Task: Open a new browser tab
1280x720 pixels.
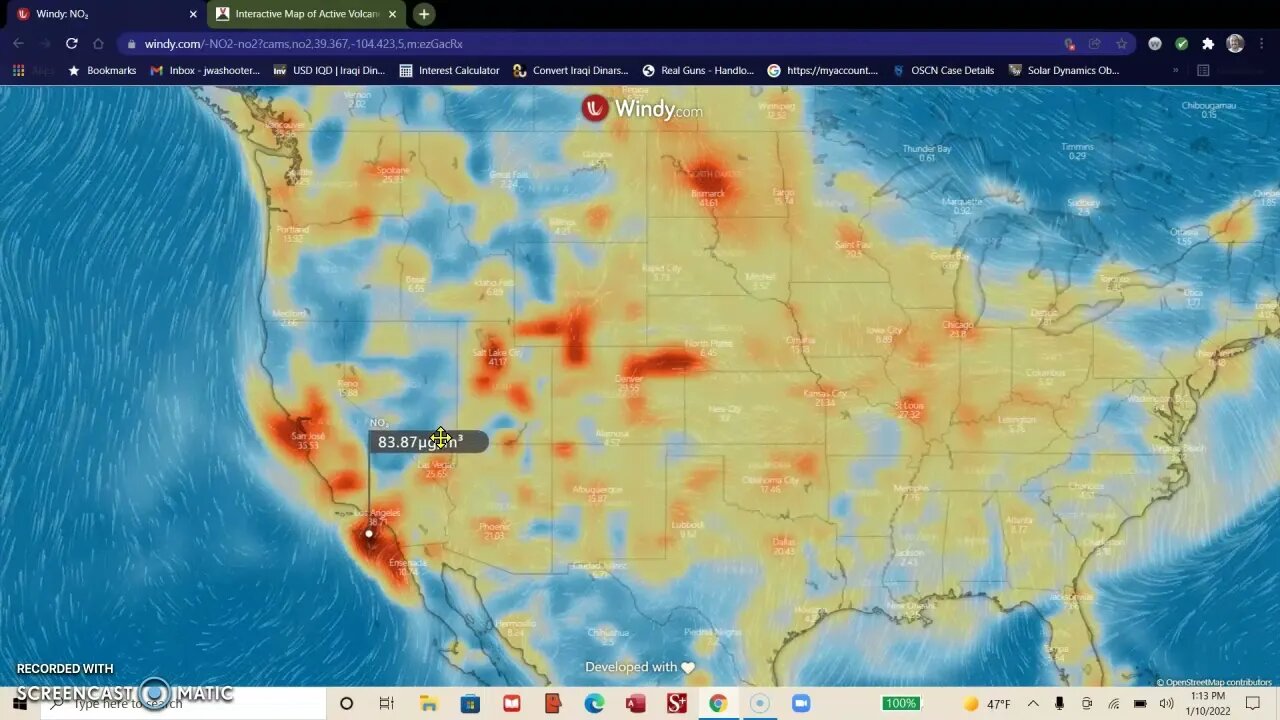Action: [424, 14]
